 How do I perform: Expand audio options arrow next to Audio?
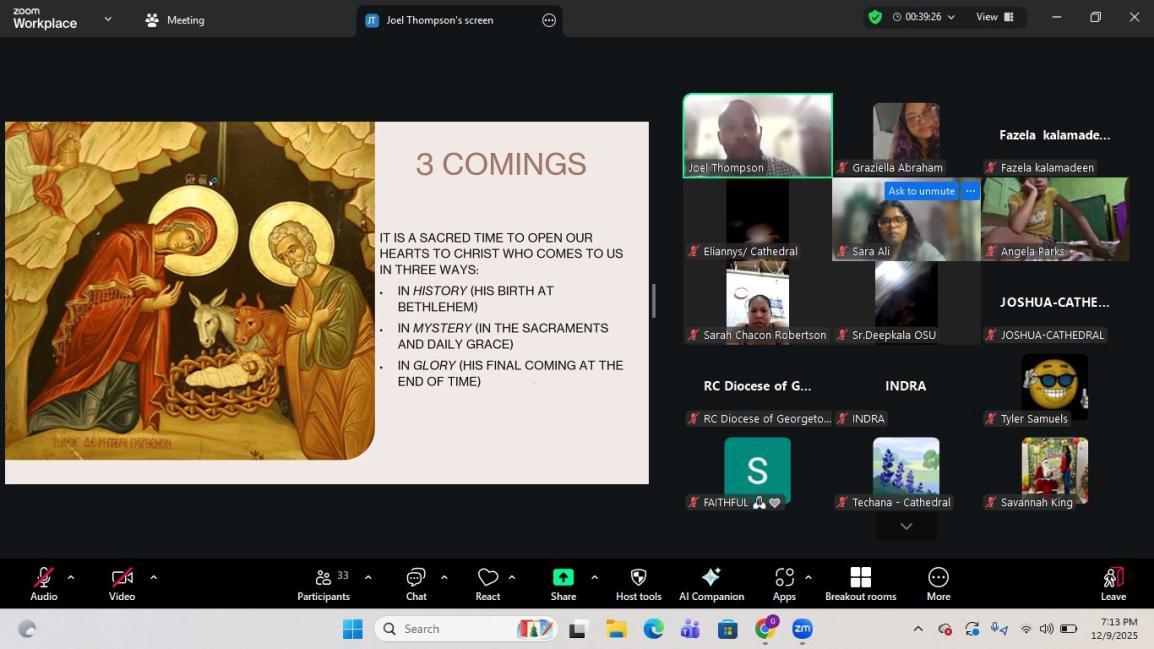point(71,578)
